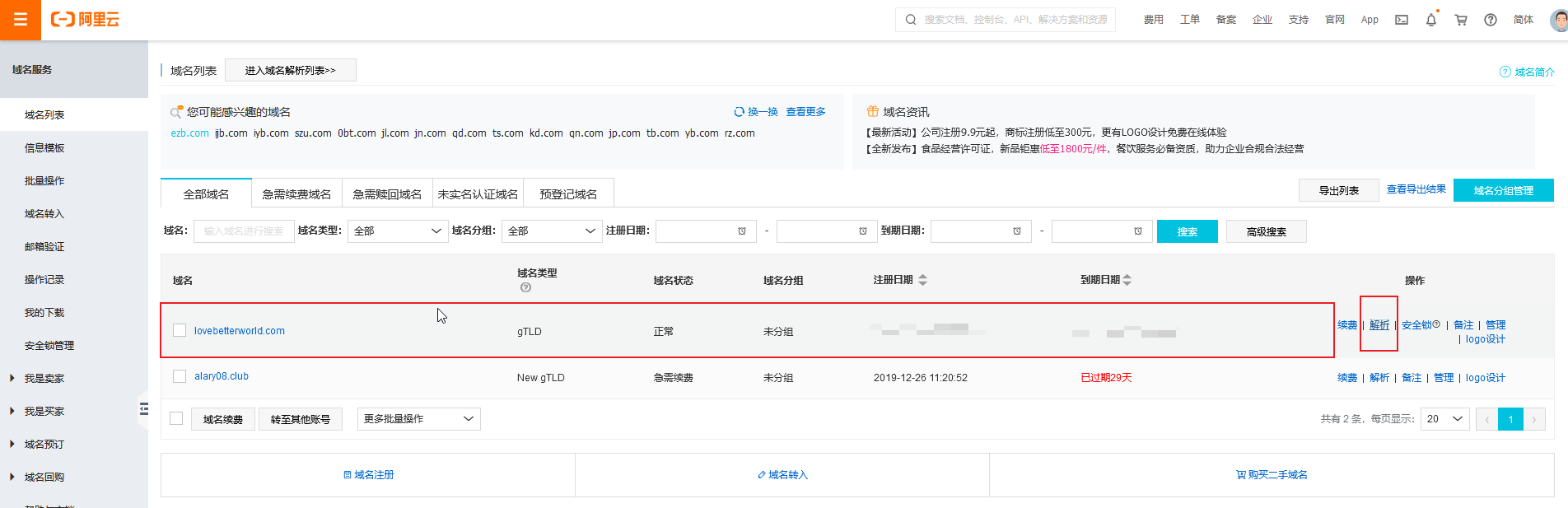Click the user avatar

pos(1559,20)
